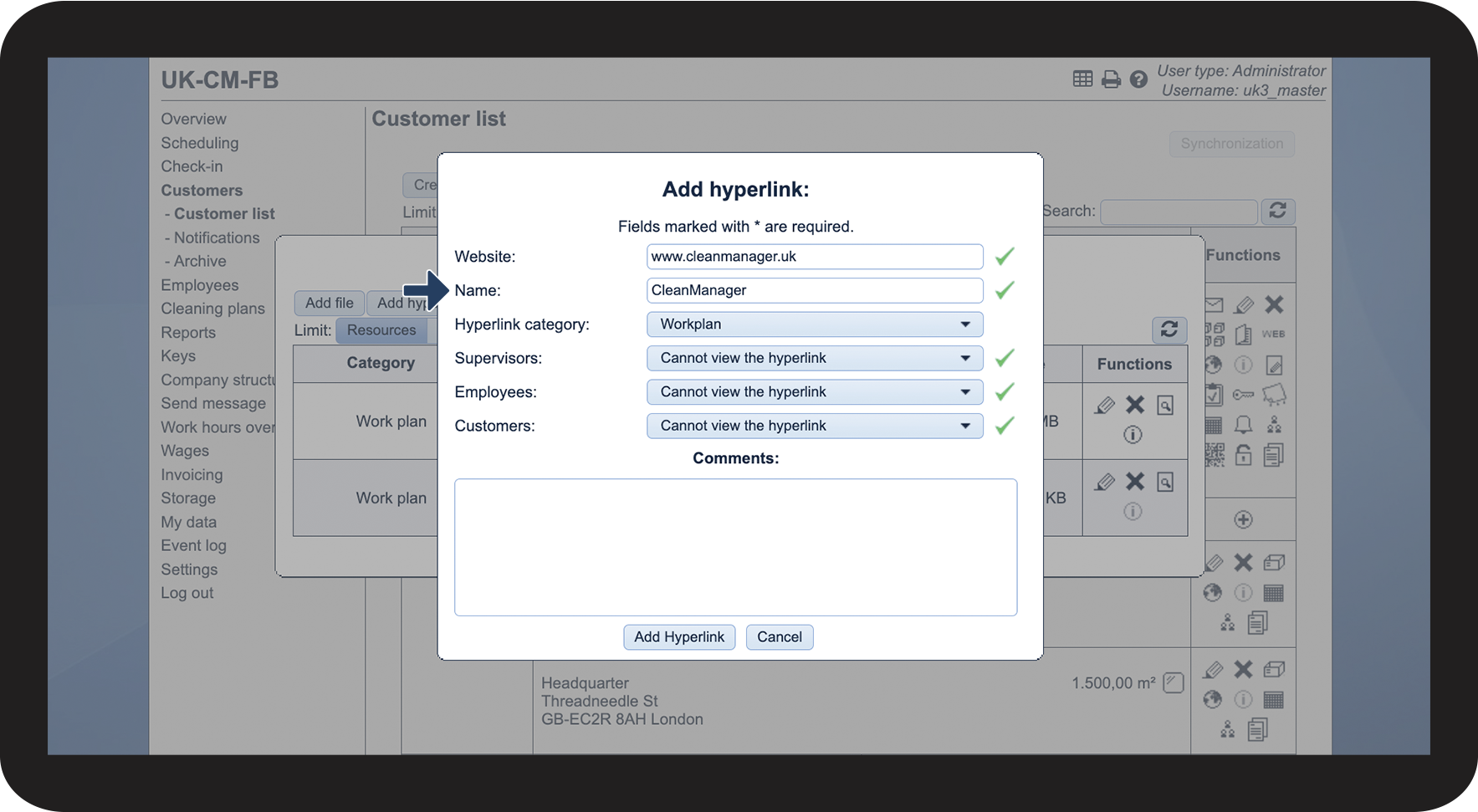Click the globe icon in Headquarter row
The image size is (1478, 812).
[1213, 699]
